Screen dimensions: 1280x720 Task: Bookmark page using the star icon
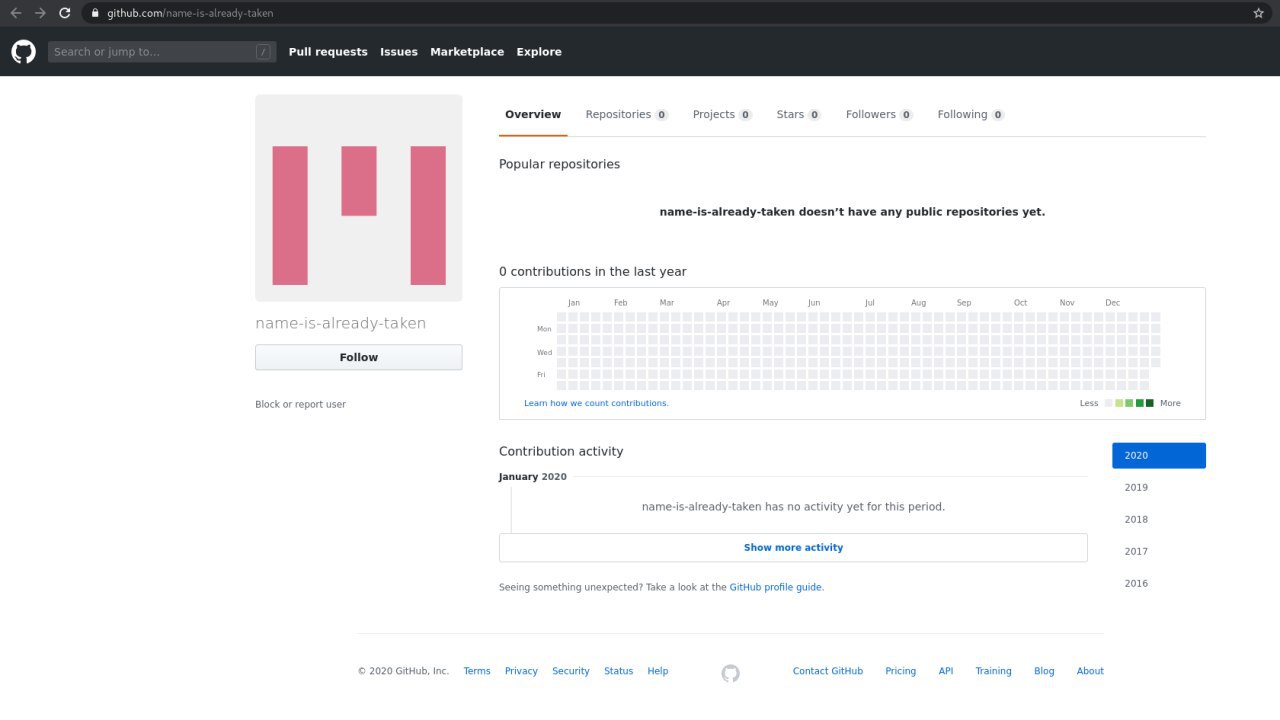coord(1258,13)
